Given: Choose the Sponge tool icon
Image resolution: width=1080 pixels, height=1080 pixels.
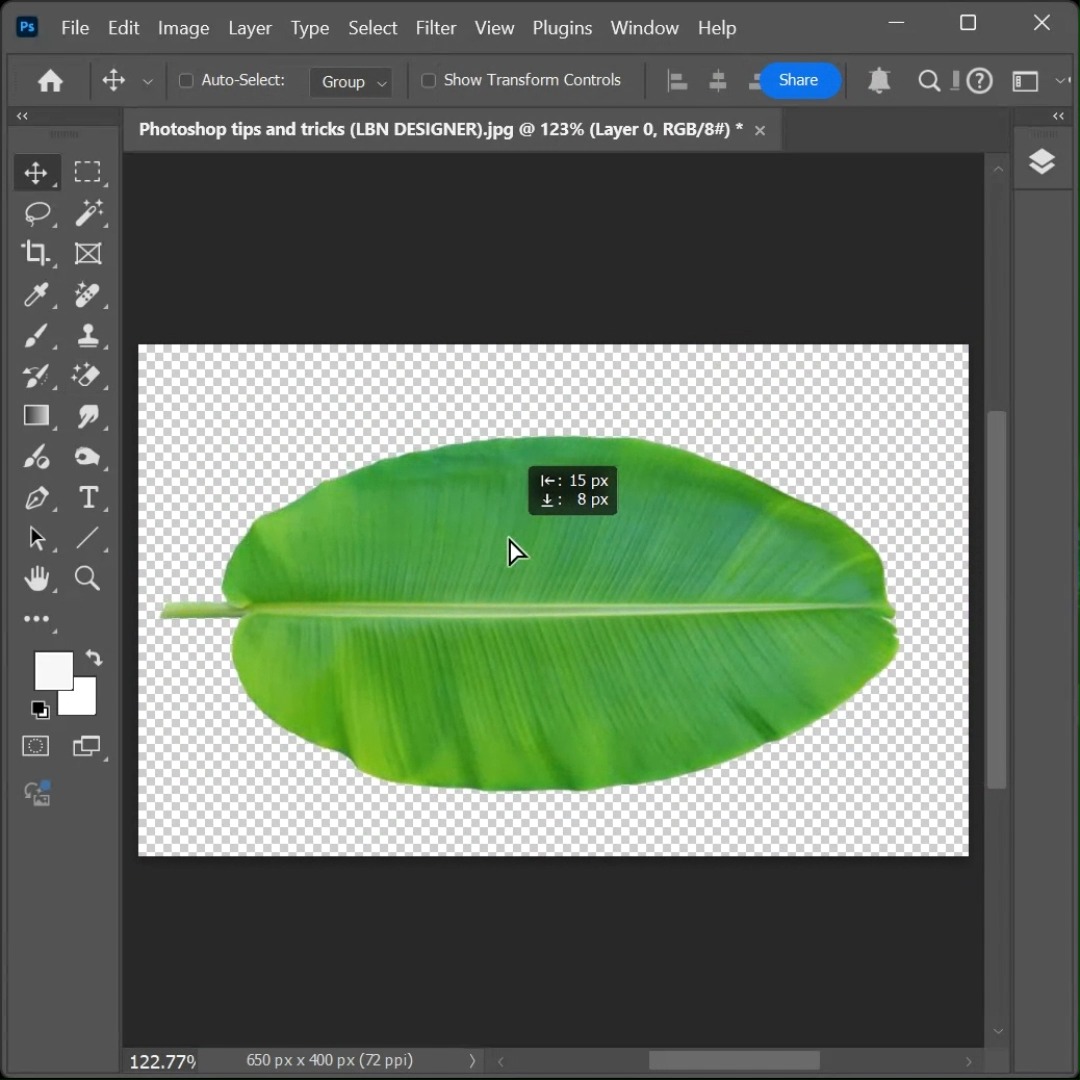Looking at the screenshot, I should click(87, 457).
